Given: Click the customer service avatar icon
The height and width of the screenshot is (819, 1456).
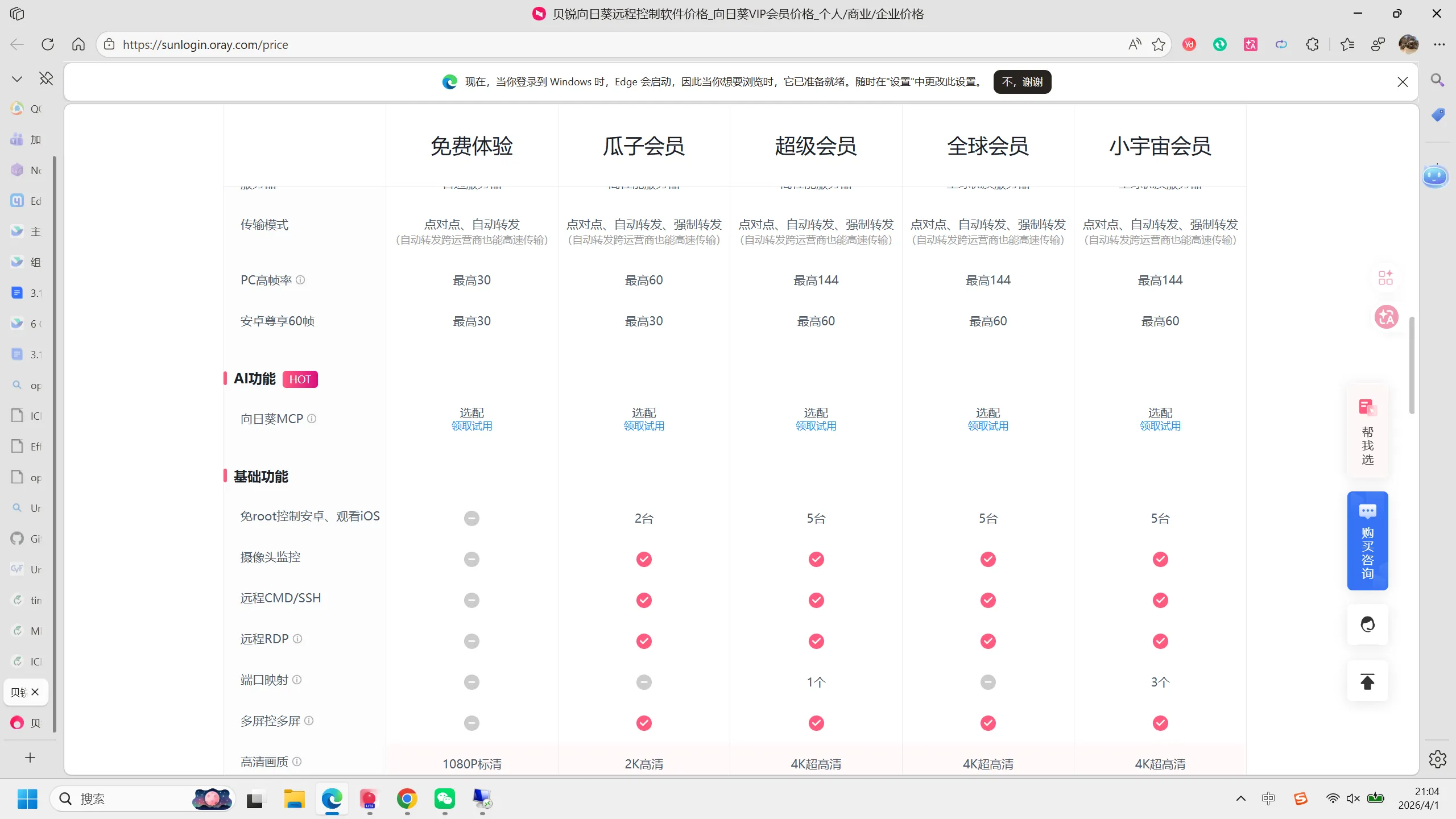Looking at the screenshot, I should (1367, 624).
